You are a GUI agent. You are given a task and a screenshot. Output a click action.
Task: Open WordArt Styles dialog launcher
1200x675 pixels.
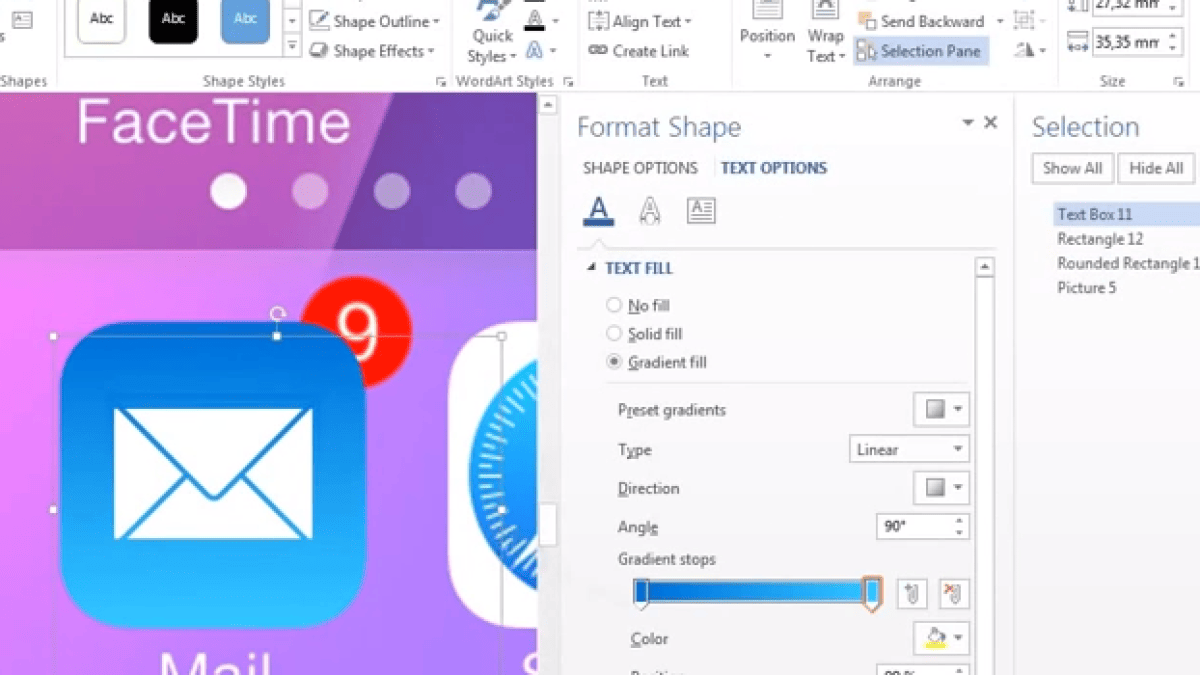(x=569, y=81)
